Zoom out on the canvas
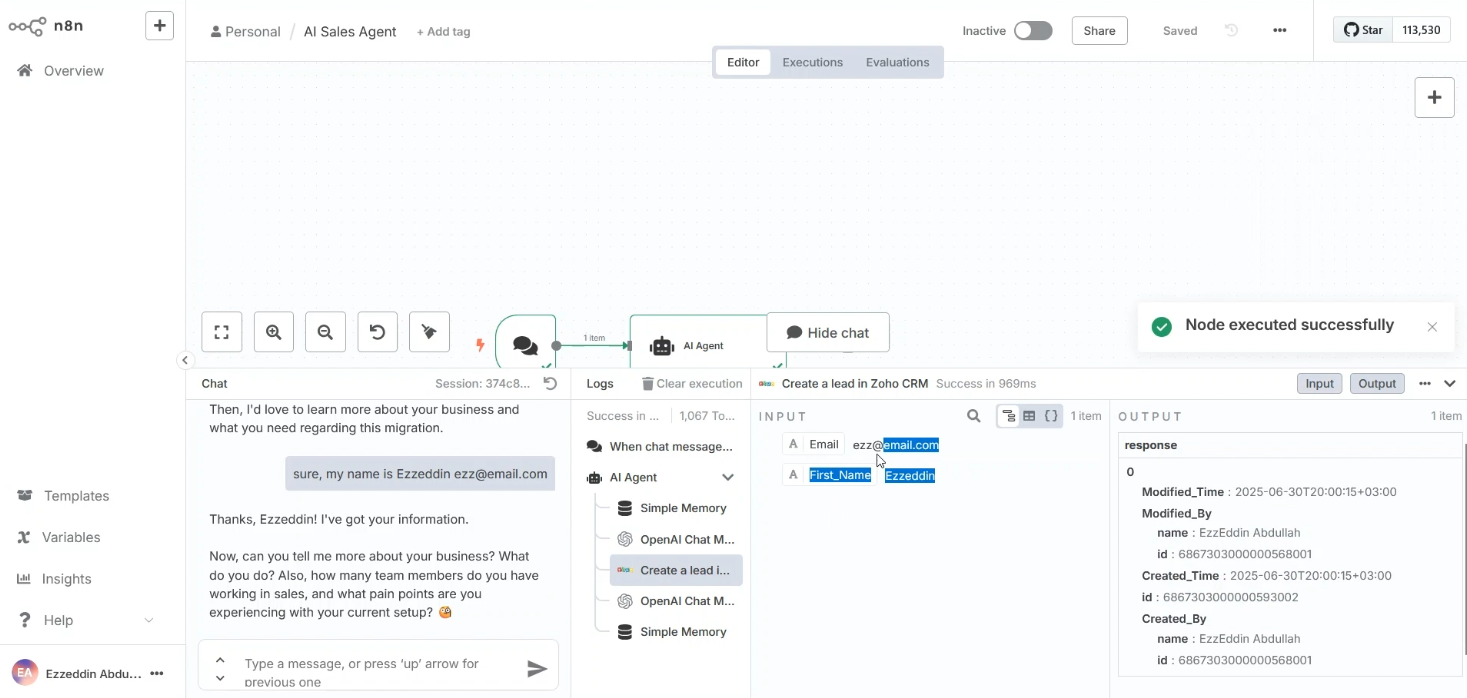The height and width of the screenshot is (698, 1467). tap(325, 332)
